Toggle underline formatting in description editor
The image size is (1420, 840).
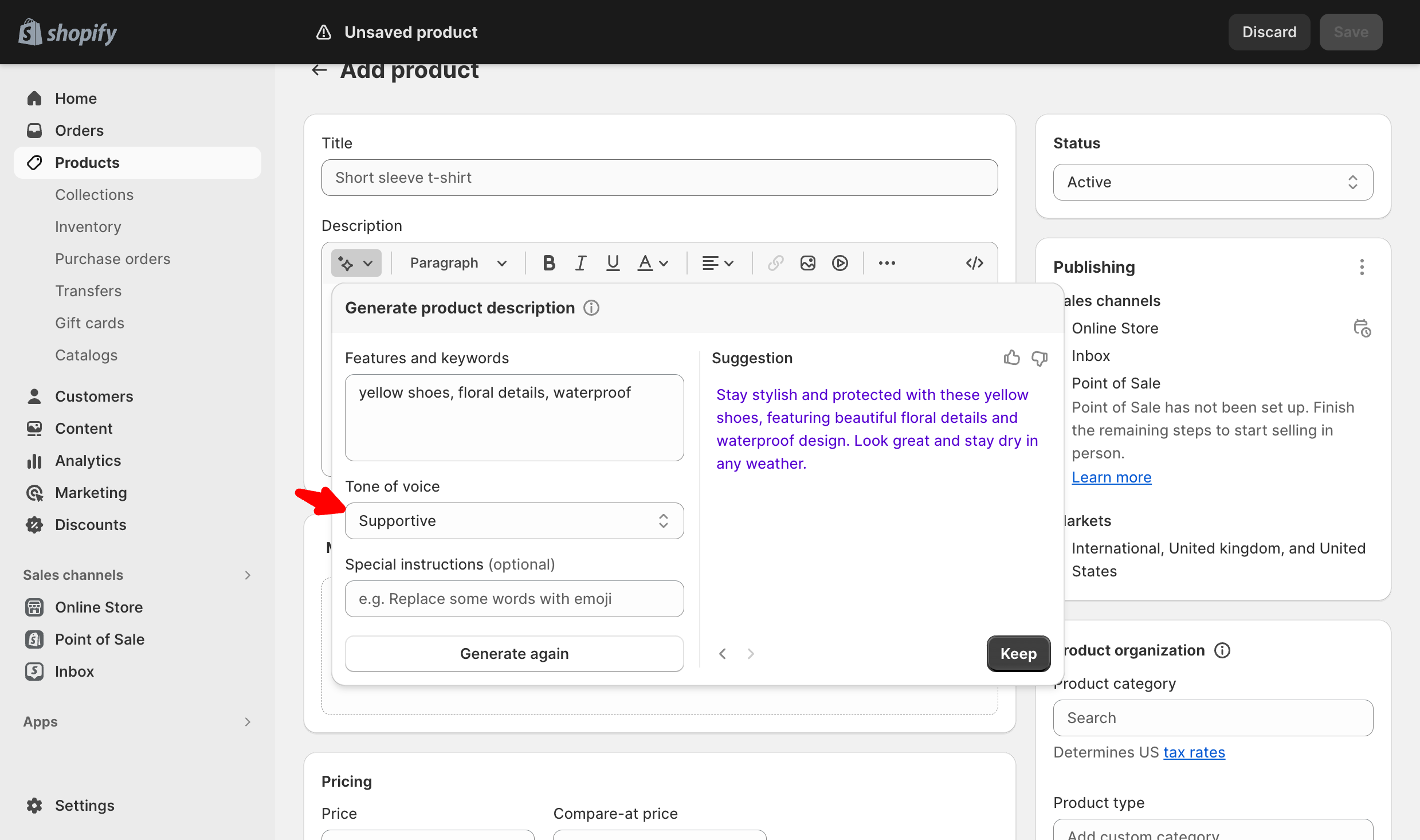coord(612,263)
